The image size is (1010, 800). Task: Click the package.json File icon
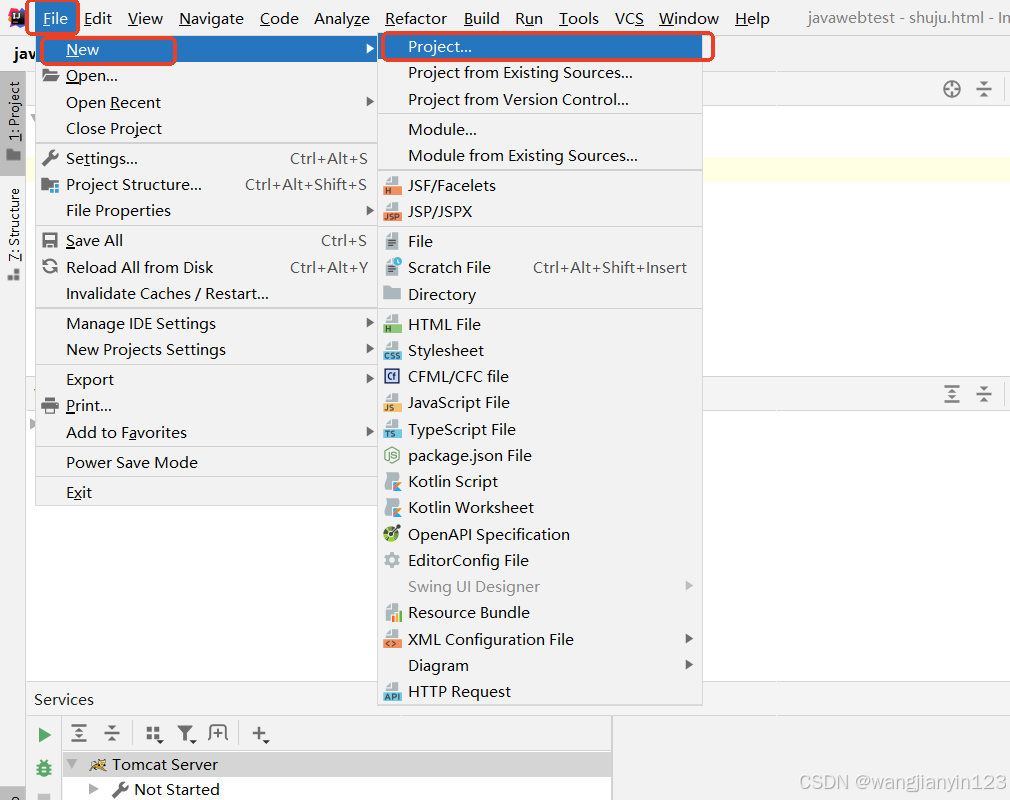(392, 455)
